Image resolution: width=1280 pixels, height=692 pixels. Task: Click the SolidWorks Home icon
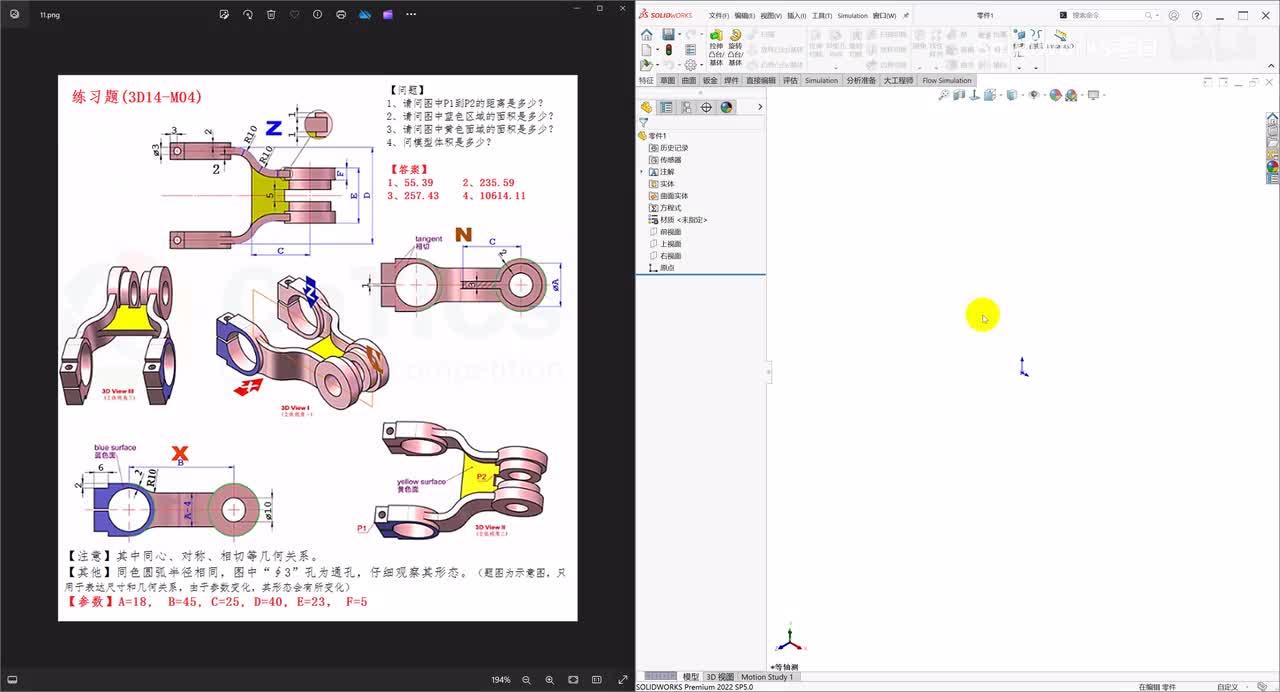(x=647, y=34)
